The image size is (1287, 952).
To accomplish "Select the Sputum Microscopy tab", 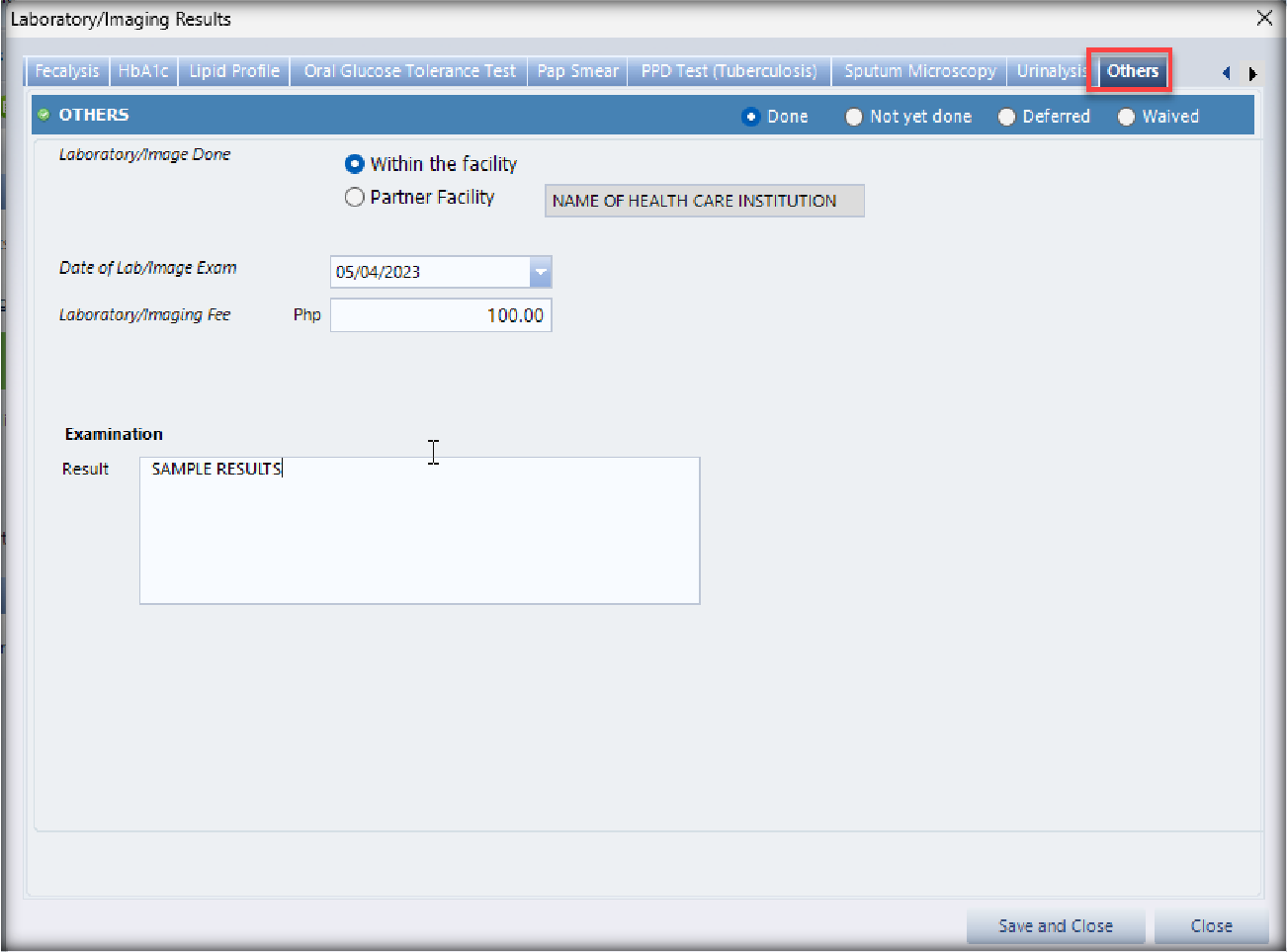I will (x=919, y=71).
